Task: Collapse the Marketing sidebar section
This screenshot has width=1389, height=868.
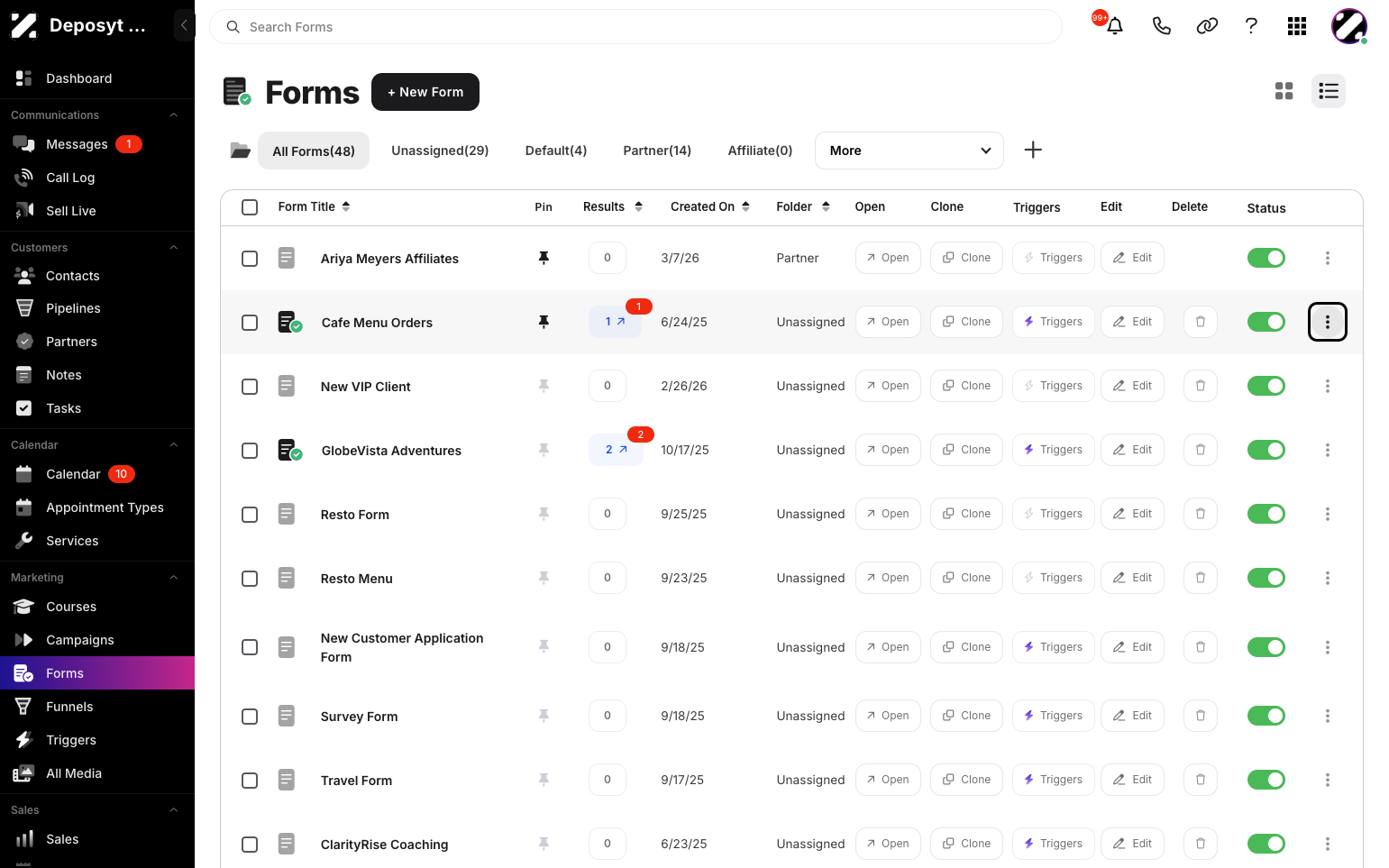Action: 174,578
